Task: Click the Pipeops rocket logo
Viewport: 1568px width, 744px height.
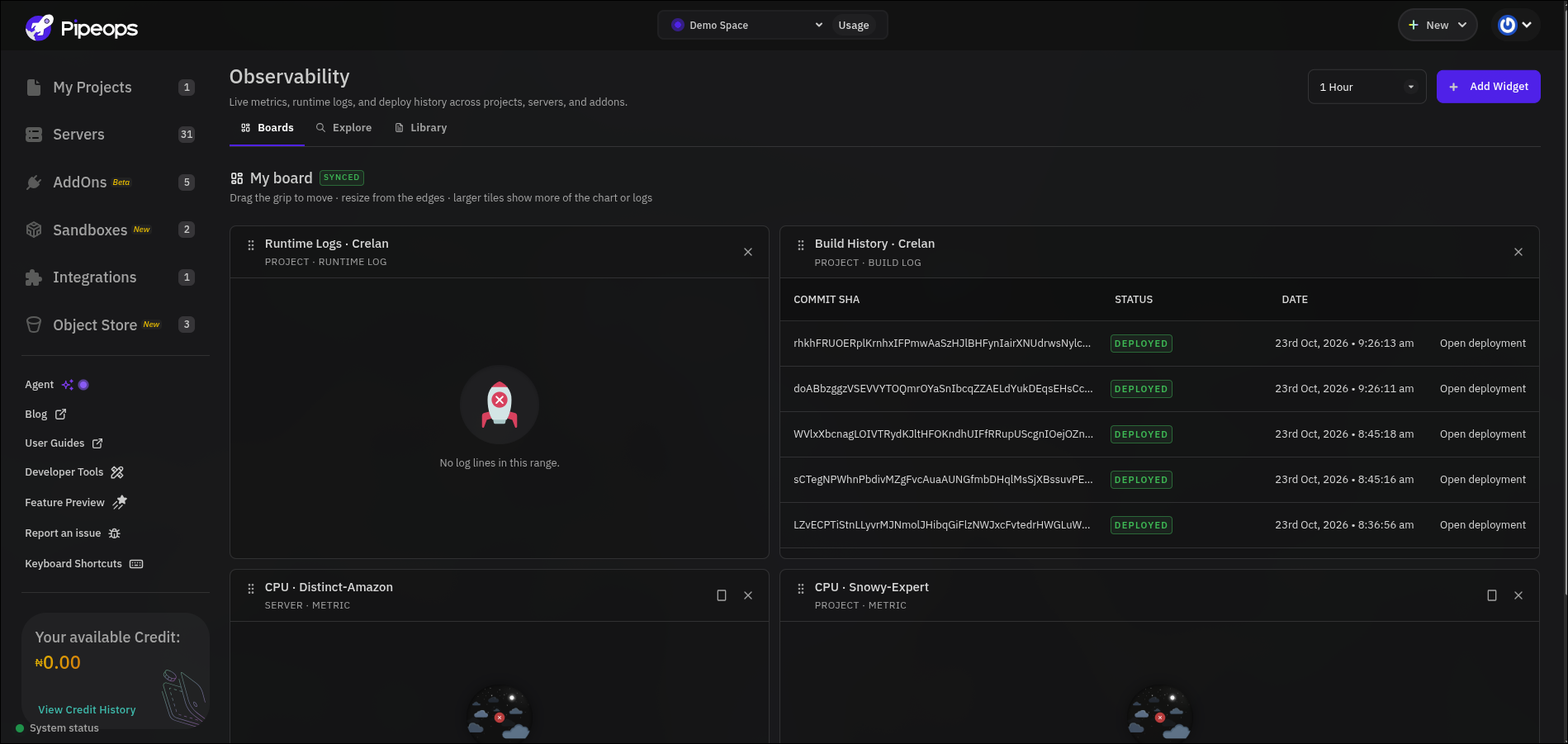Action: pyautogui.click(x=39, y=27)
